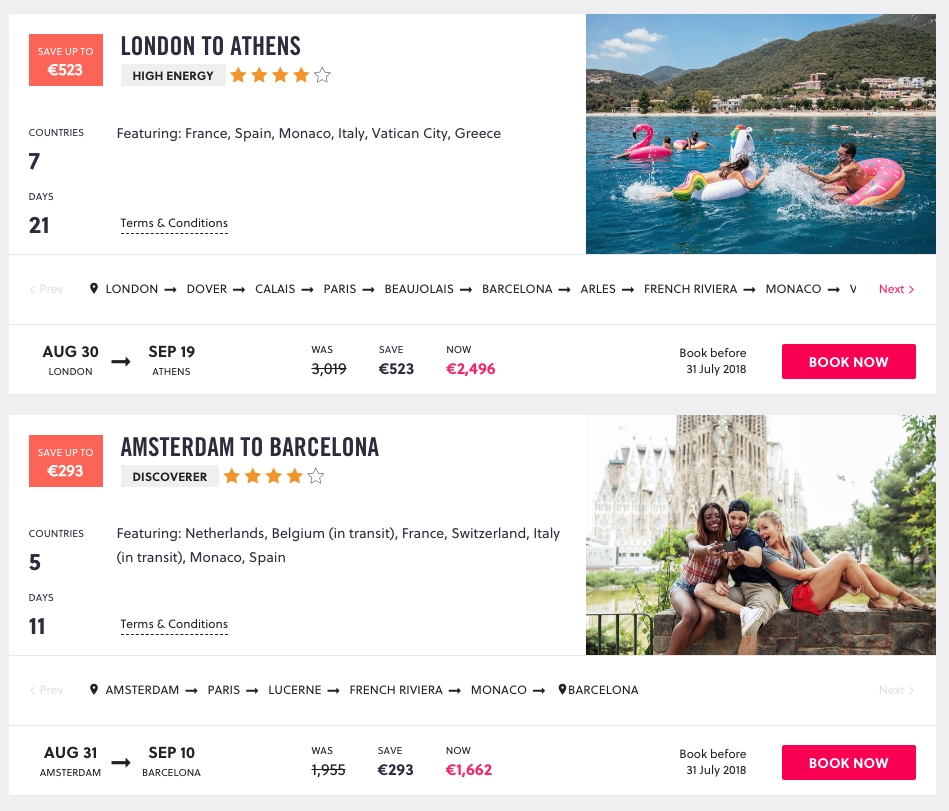Image resolution: width=949 pixels, height=811 pixels.
Task: Select the Discoverer tag
Action: point(170,476)
